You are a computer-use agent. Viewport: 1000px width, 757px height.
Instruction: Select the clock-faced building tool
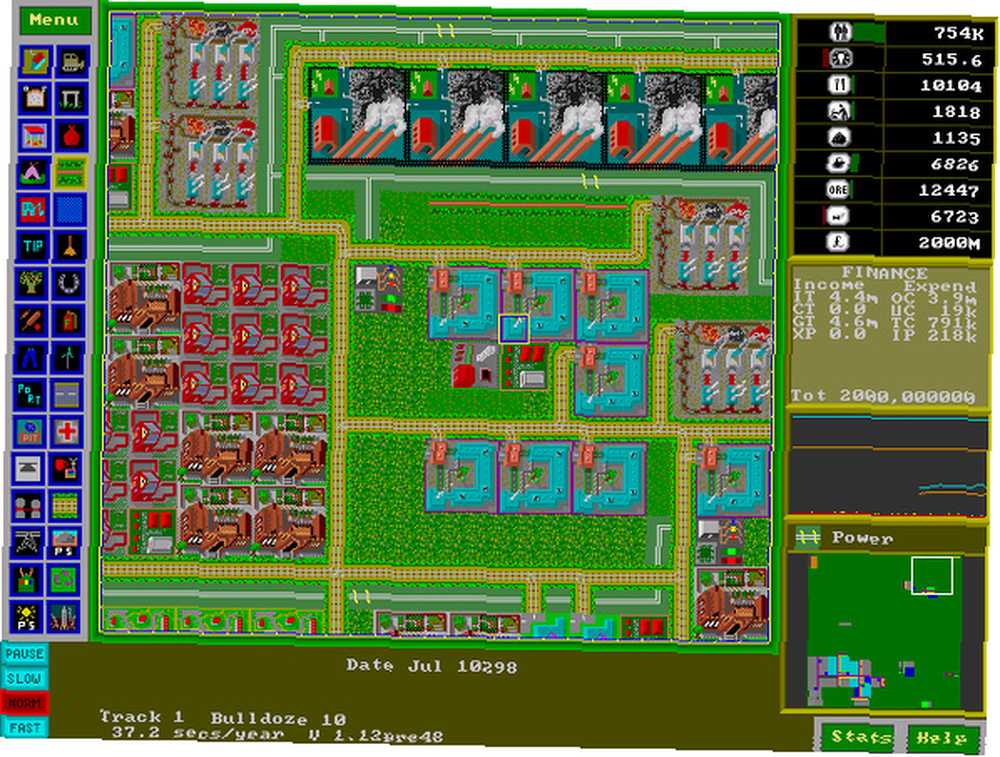[x=34, y=98]
